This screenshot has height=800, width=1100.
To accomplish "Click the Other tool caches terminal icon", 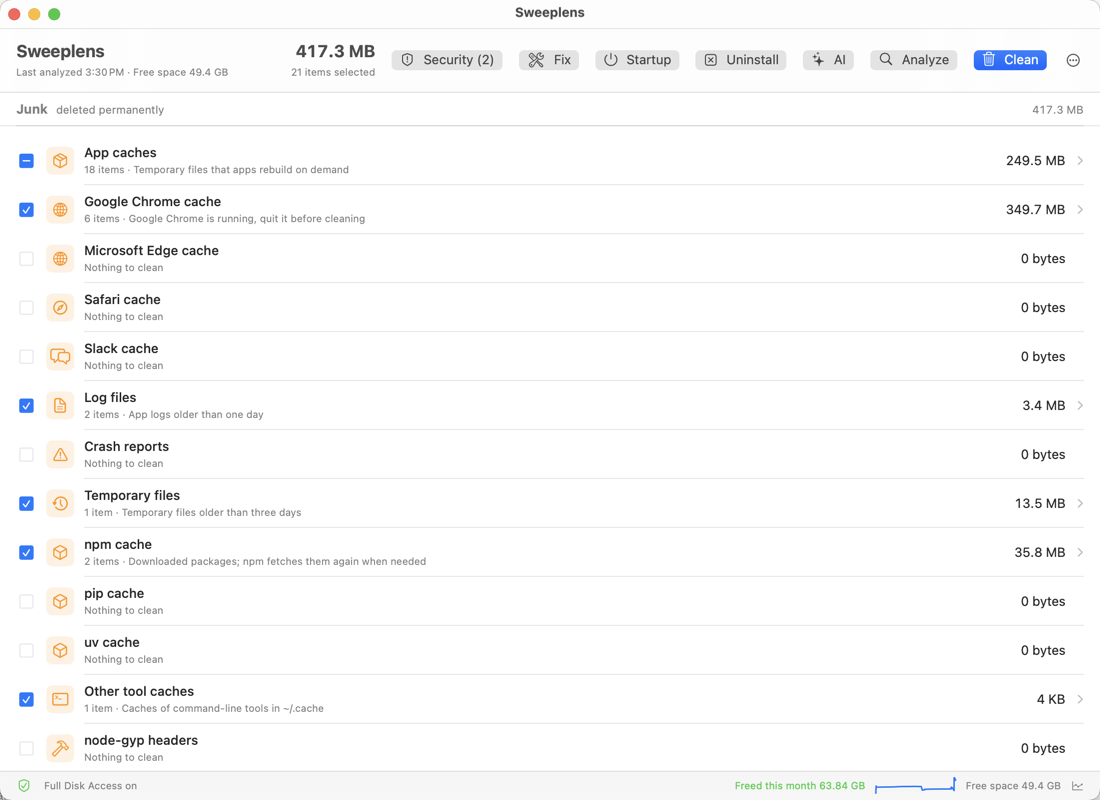I will click(x=60, y=699).
